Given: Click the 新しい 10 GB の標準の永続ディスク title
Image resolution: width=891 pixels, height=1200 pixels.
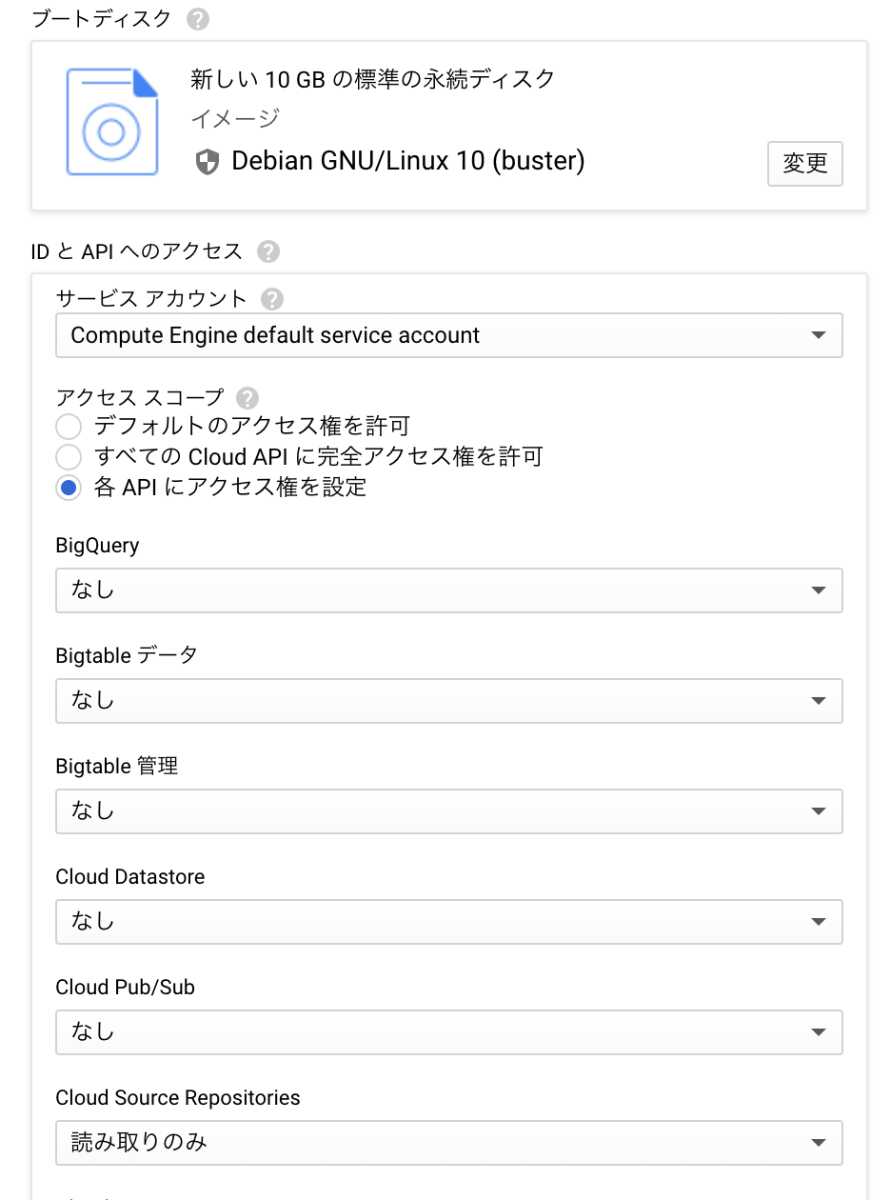Looking at the screenshot, I should [x=372, y=80].
